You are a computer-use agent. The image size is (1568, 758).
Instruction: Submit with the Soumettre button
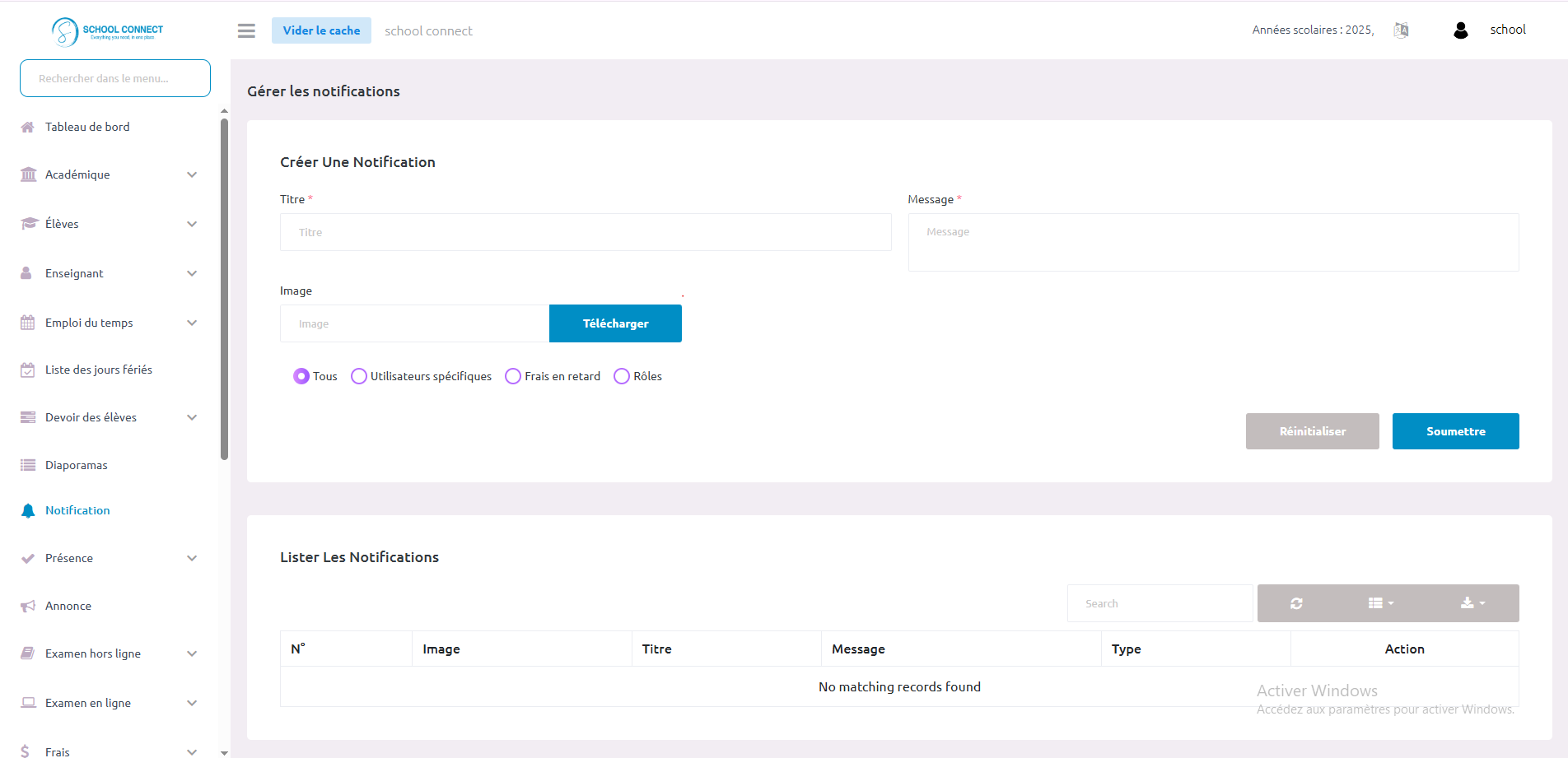[1455, 431]
